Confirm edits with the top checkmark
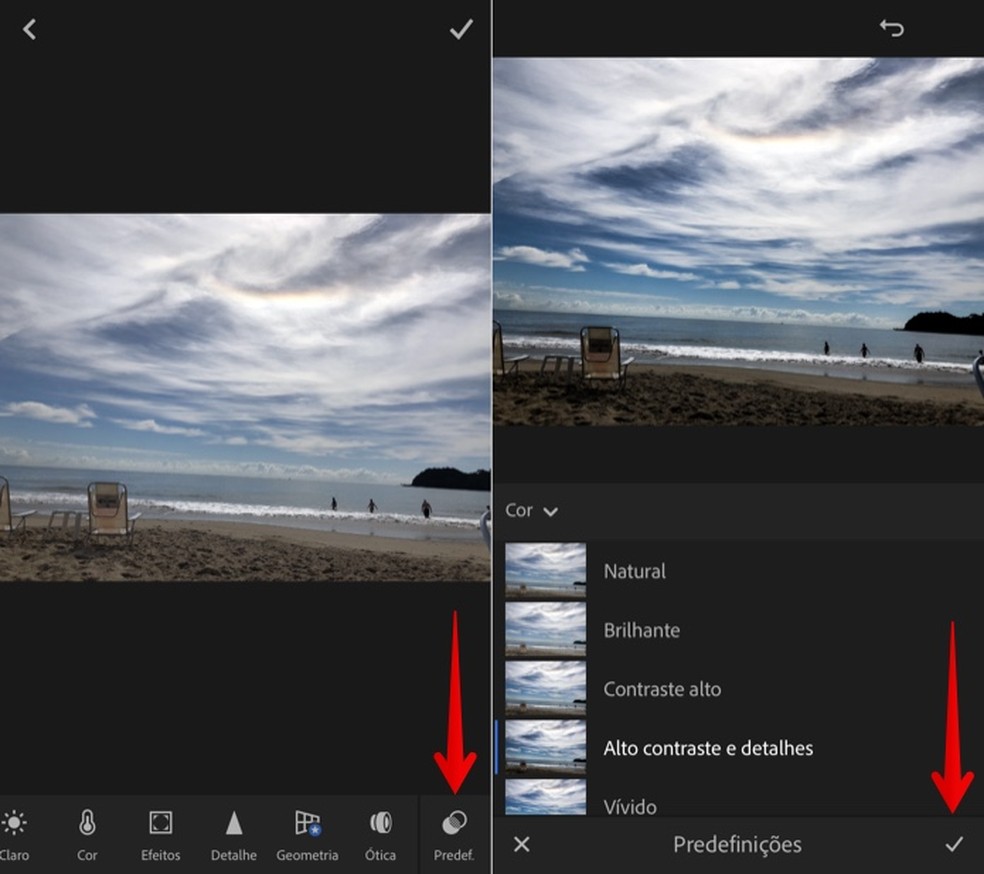The image size is (984, 874). coord(460,30)
